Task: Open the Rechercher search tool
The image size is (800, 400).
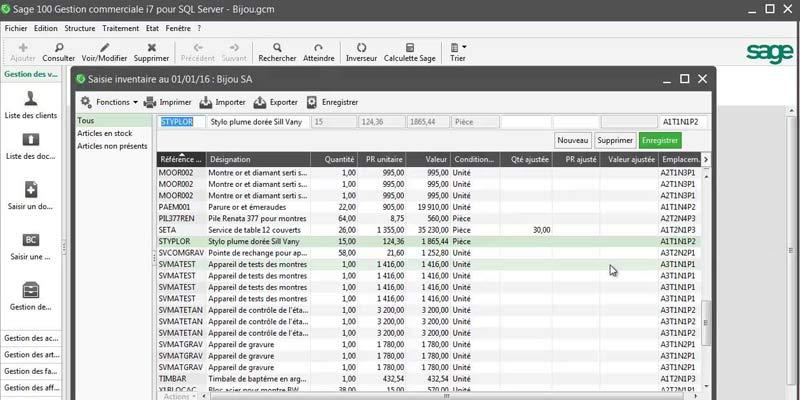Action: pos(277,47)
